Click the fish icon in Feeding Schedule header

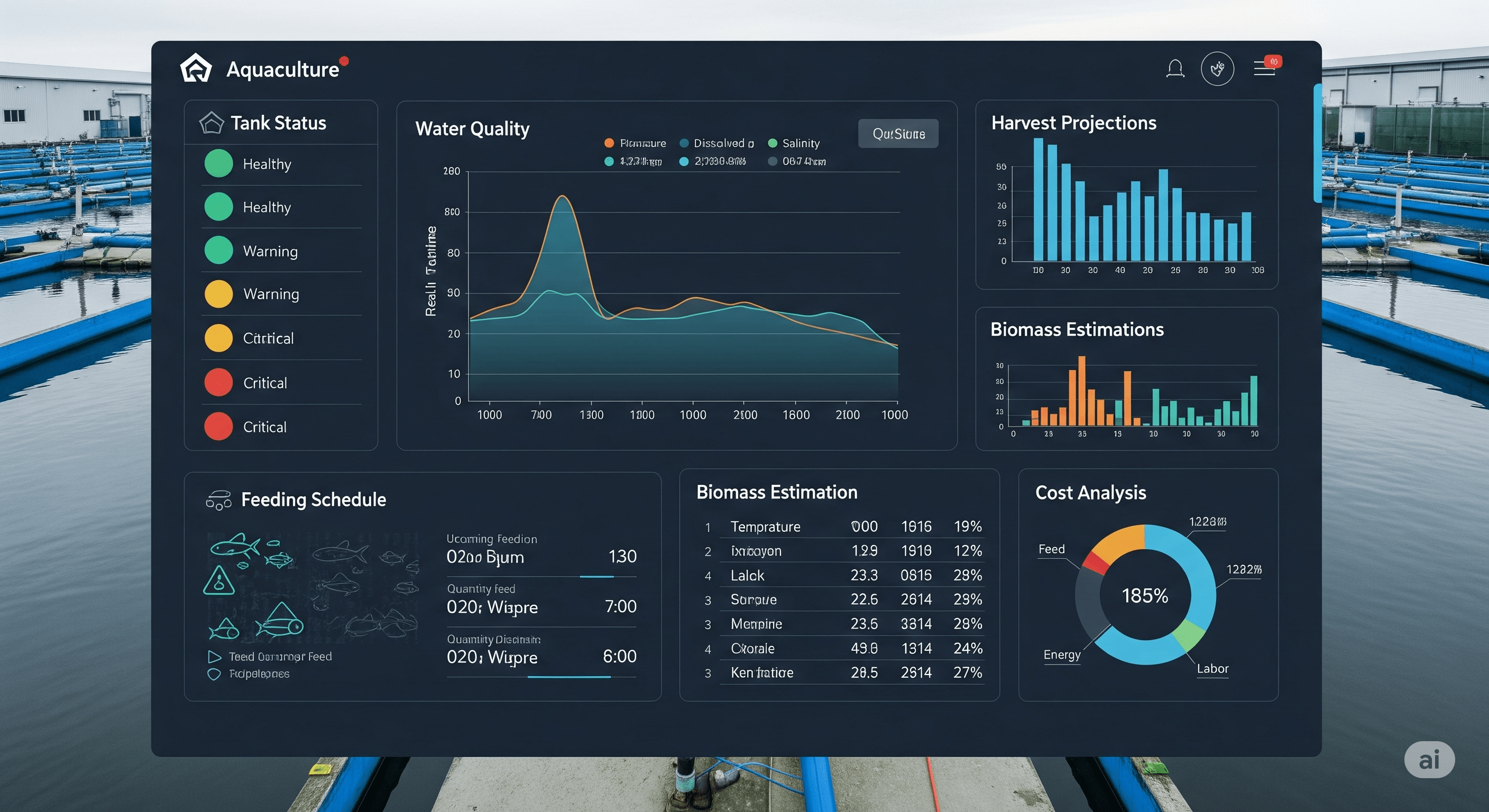tap(218, 500)
